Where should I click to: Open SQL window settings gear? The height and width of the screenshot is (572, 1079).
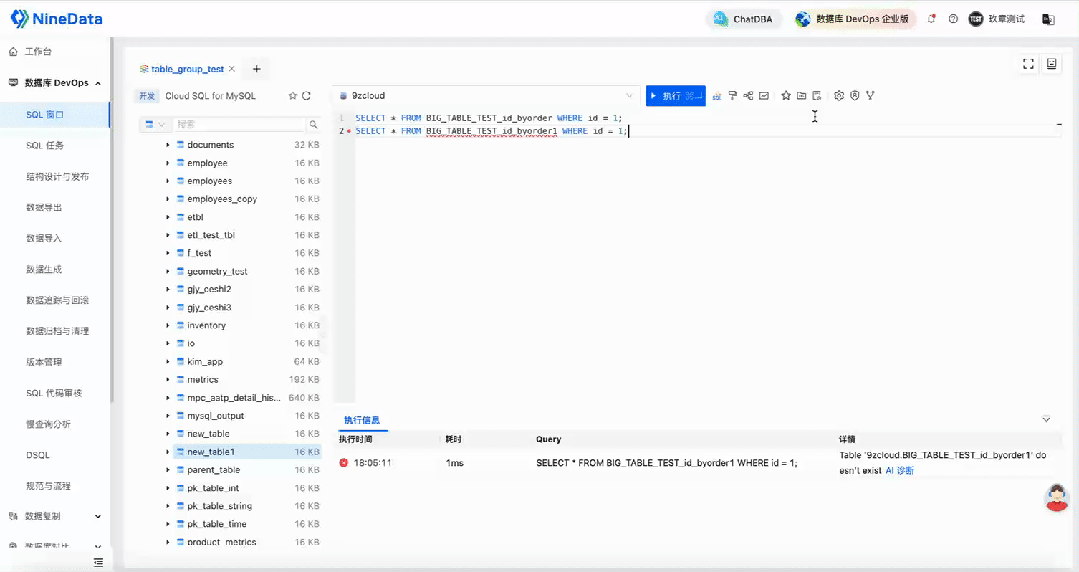click(x=839, y=96)
